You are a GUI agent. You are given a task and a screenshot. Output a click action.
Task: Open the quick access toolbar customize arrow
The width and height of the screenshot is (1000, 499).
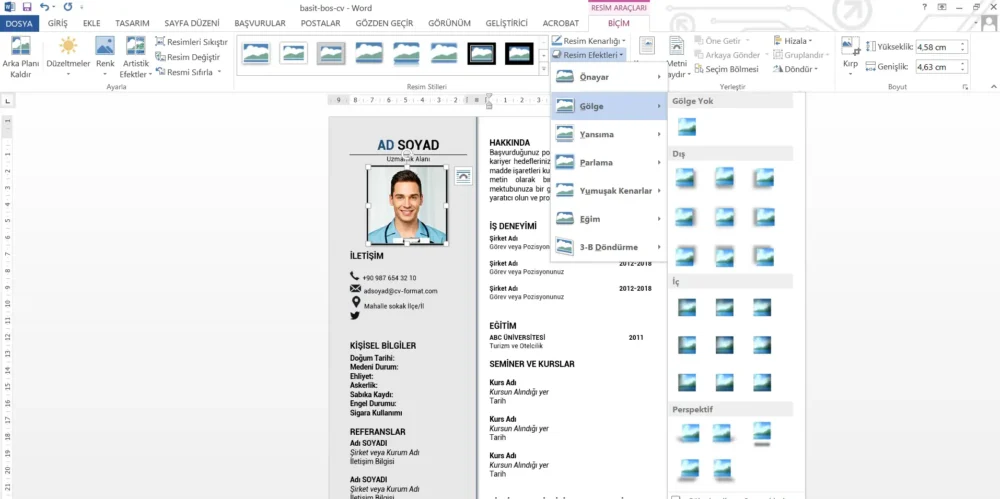point(82,7)
